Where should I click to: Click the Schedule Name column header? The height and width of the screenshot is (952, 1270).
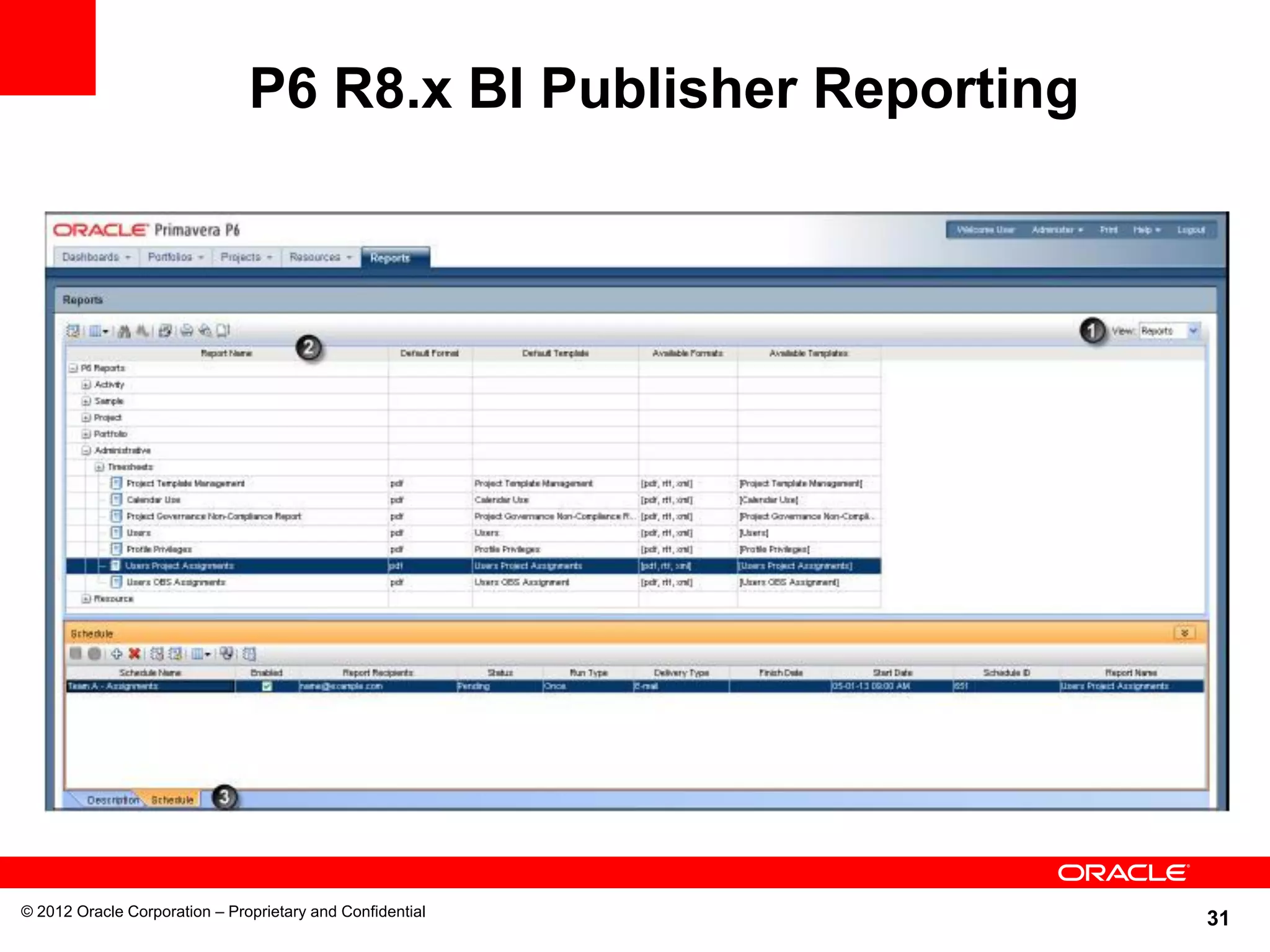point(151,672)
